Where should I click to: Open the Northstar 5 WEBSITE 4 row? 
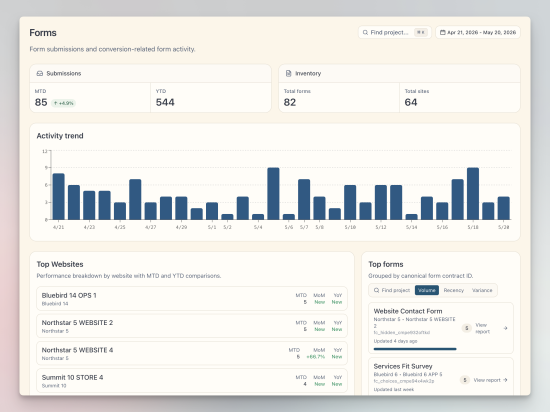tap(192, 353)
